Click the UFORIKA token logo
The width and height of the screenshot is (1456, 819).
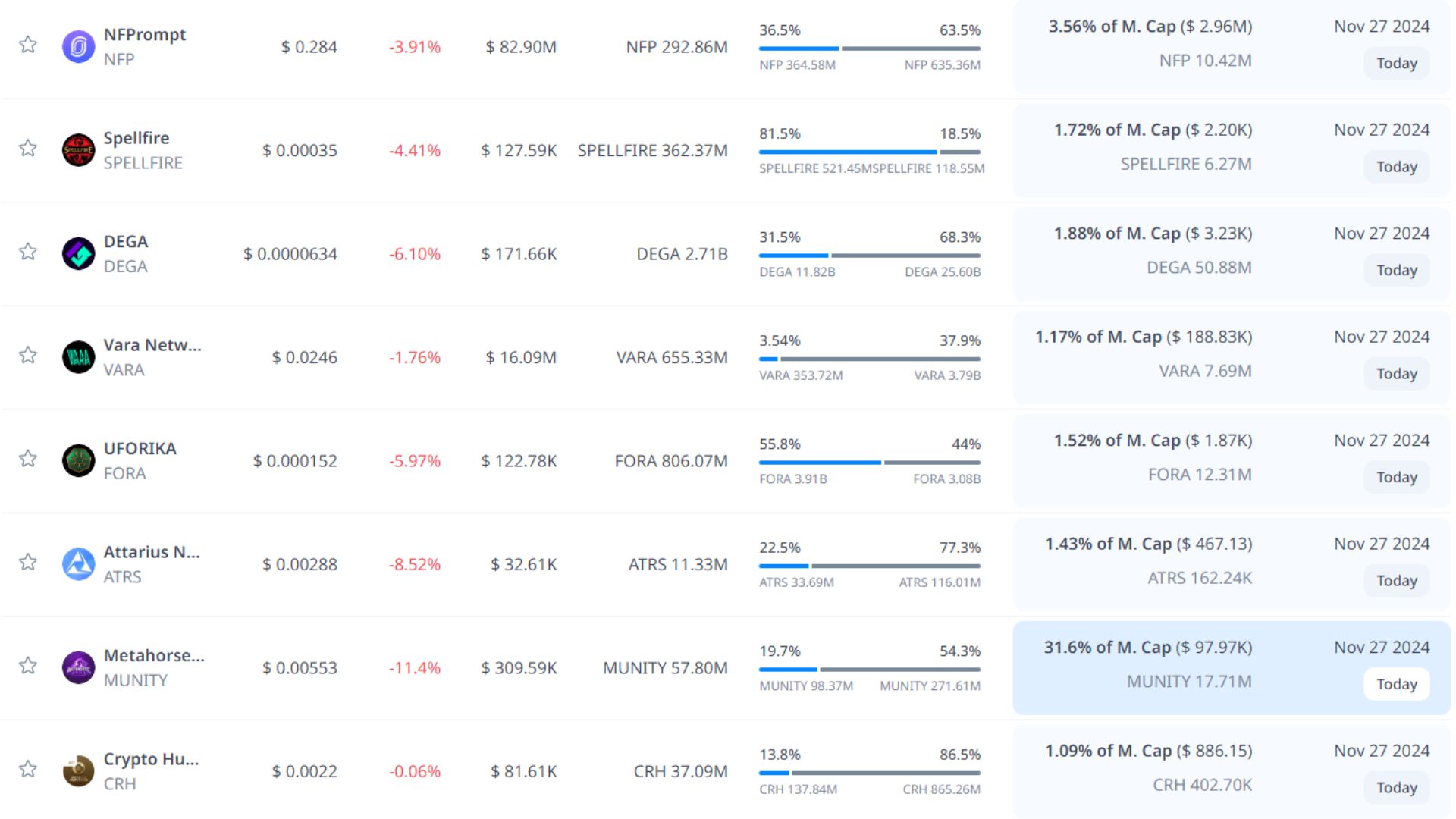[x=78, y=460]
